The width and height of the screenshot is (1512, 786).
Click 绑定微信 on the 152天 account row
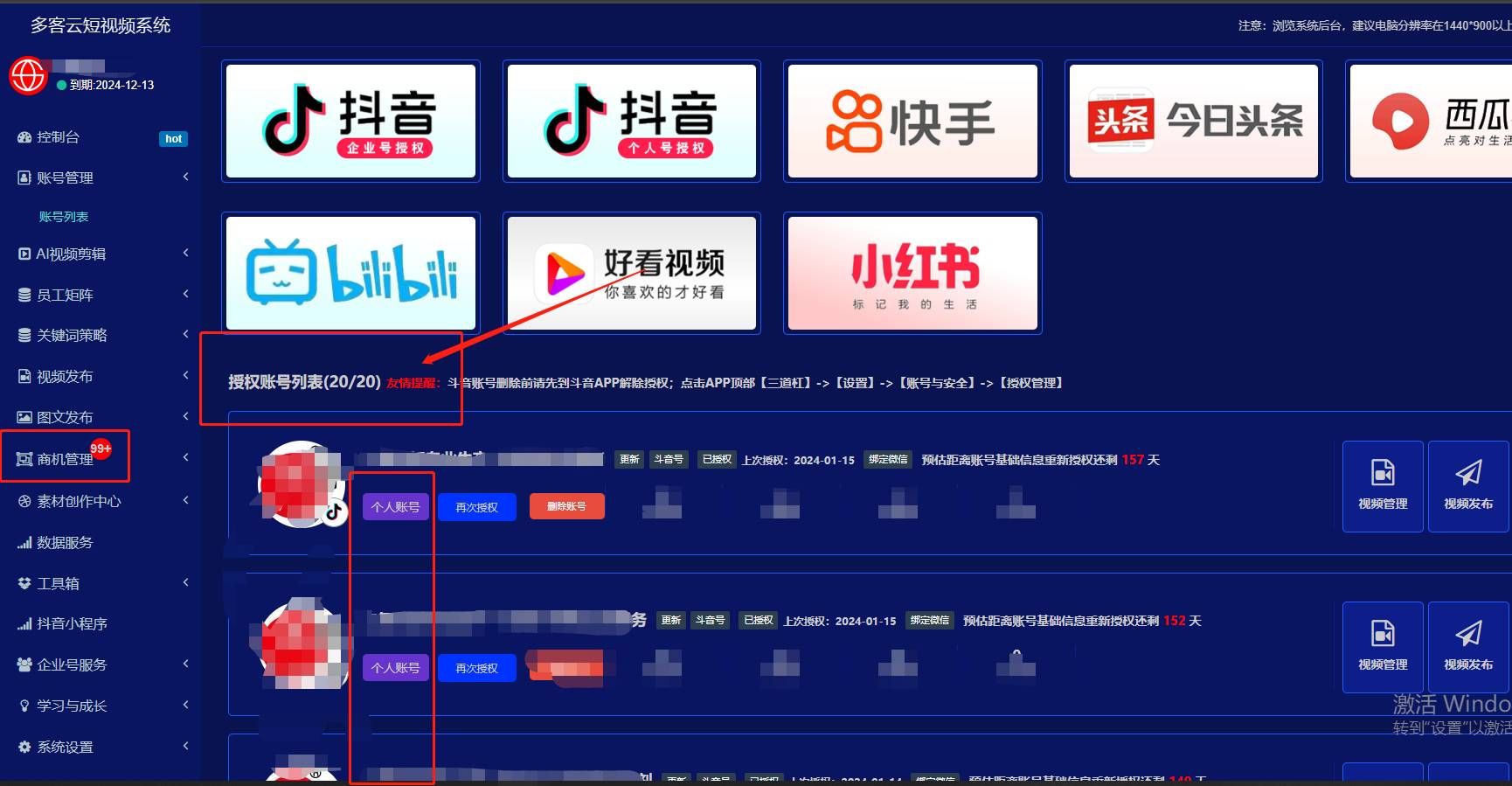coord(929,620)
